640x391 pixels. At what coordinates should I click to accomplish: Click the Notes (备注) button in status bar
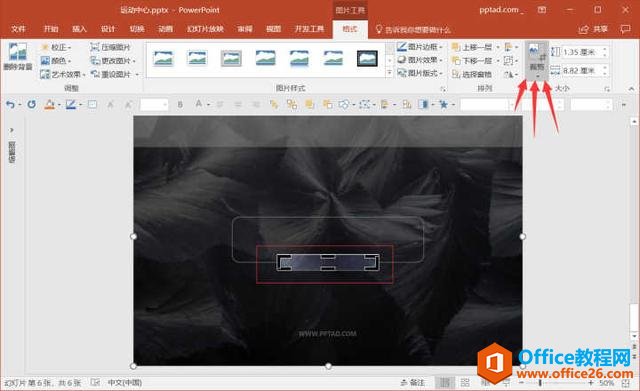(x=413, y=382)
